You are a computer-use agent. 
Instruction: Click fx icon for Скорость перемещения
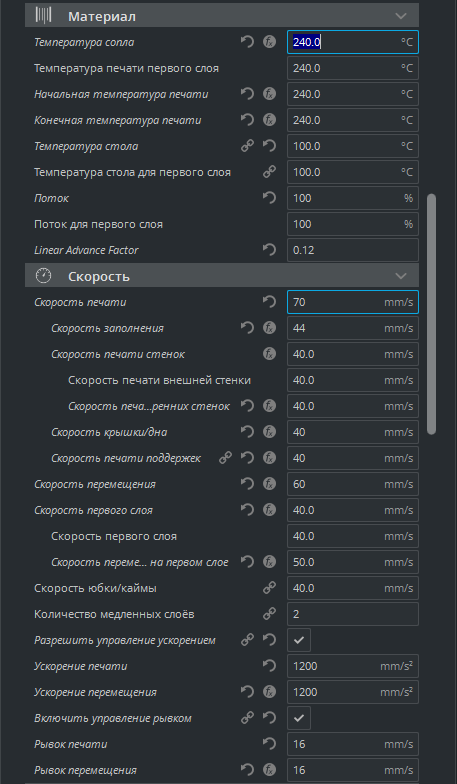pyautogui.click(x=270, y=484)
